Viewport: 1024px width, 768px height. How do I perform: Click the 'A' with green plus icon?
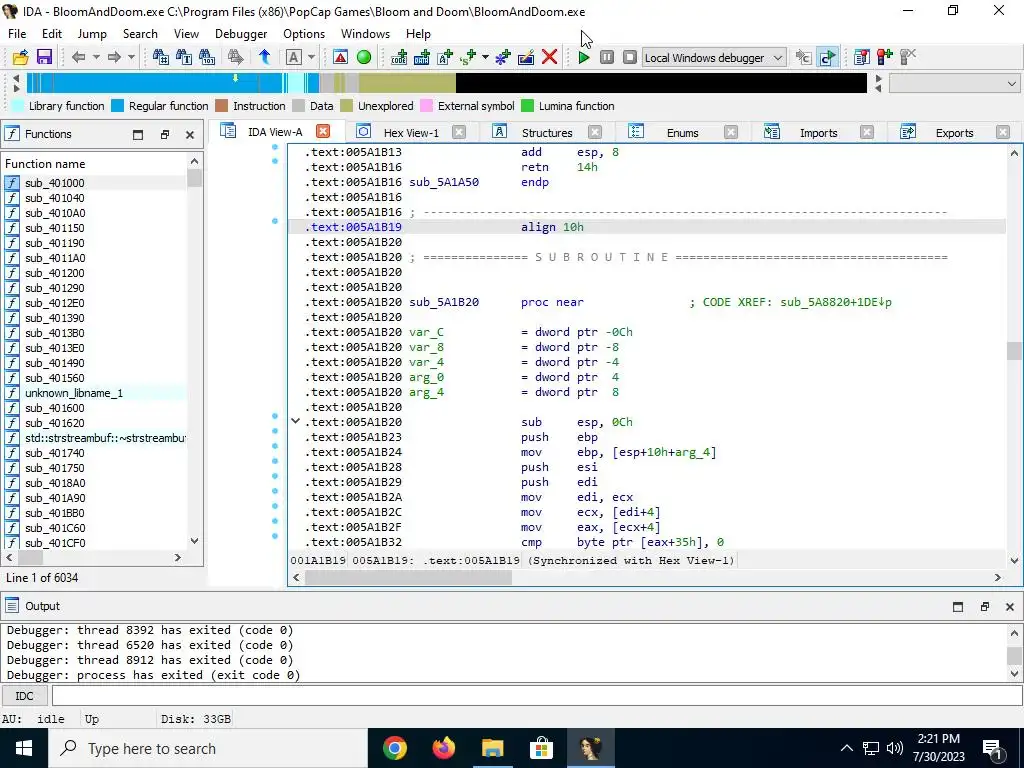tap(445, 57)
